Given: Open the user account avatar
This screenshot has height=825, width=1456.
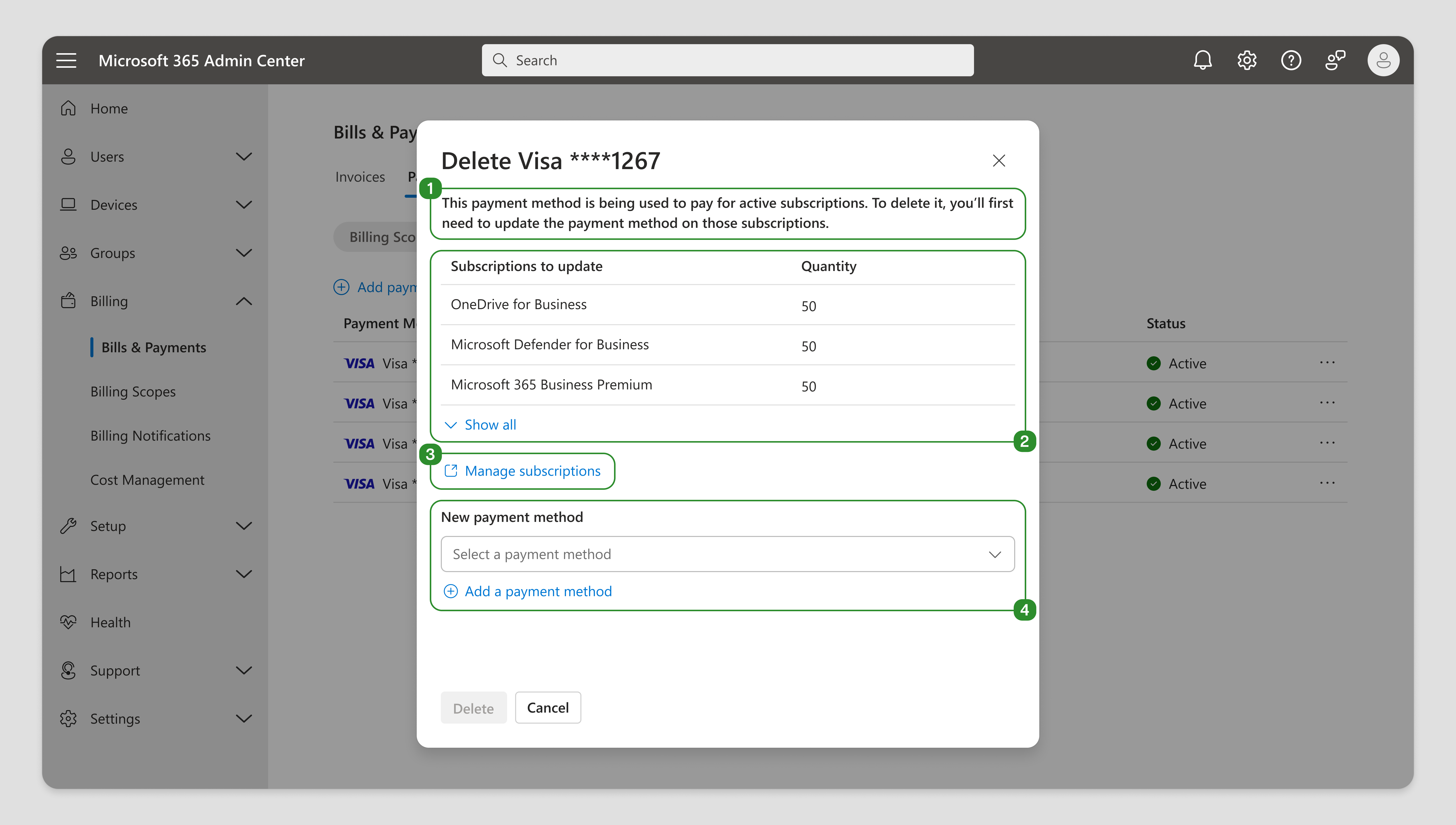Looking at the screenshot, I should coord(1383,60).
